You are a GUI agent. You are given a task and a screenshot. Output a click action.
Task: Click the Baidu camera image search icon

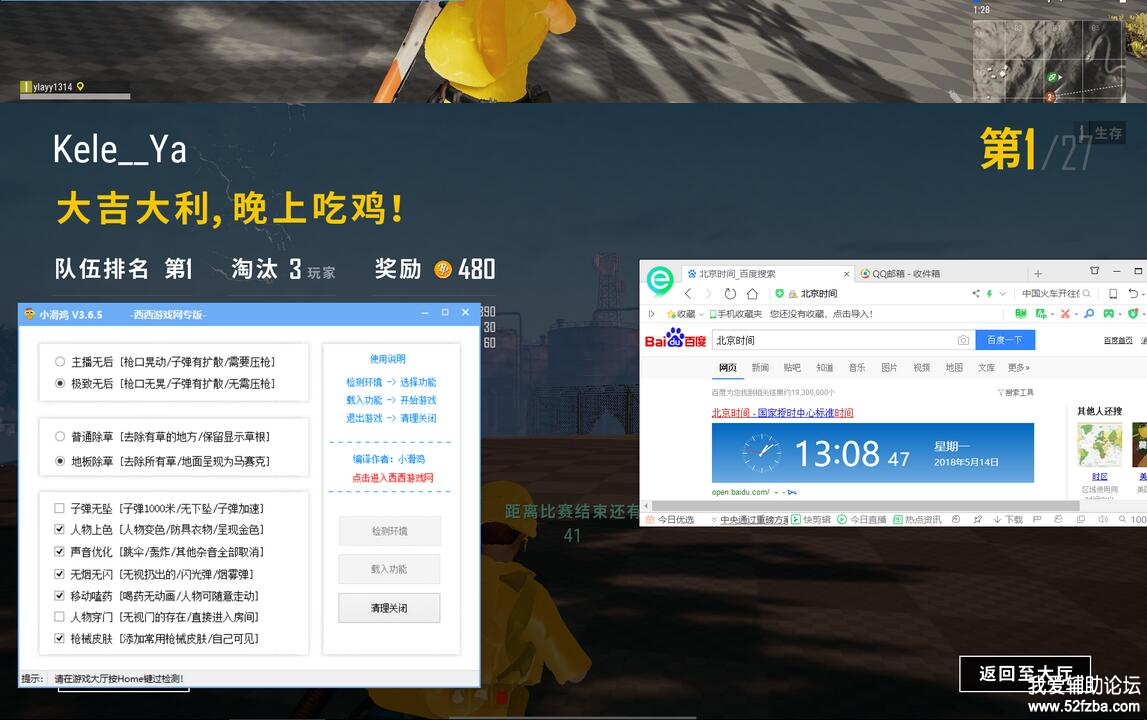(963, 340)
